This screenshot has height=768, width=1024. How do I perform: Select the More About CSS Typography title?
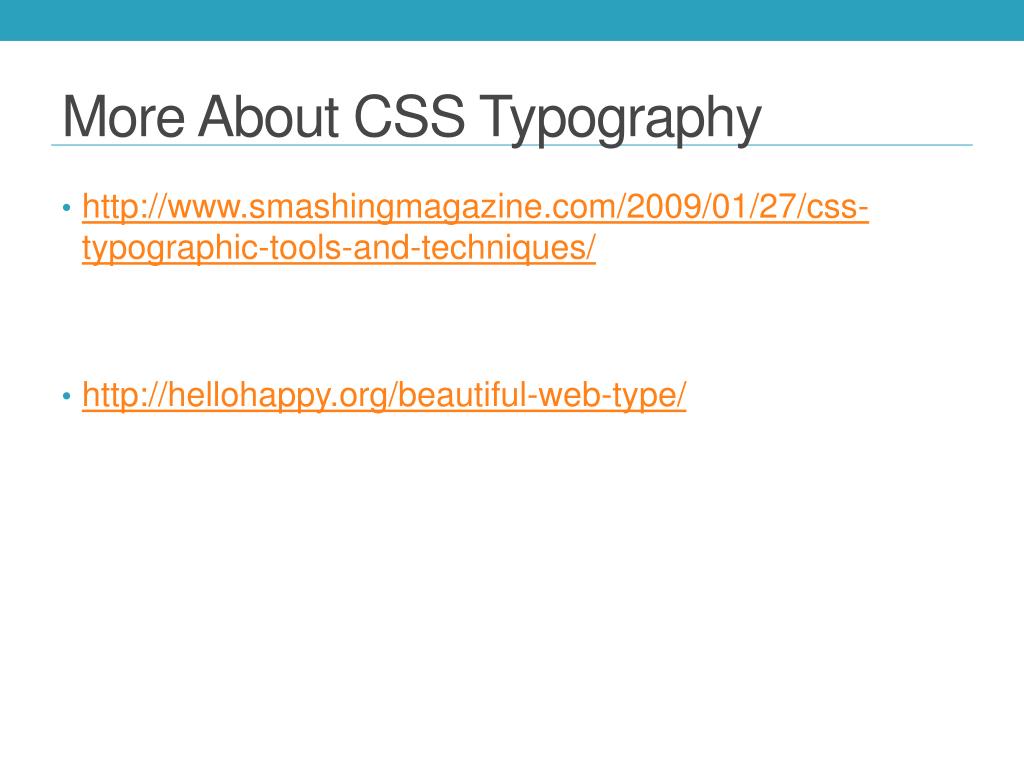pos(411,118)
